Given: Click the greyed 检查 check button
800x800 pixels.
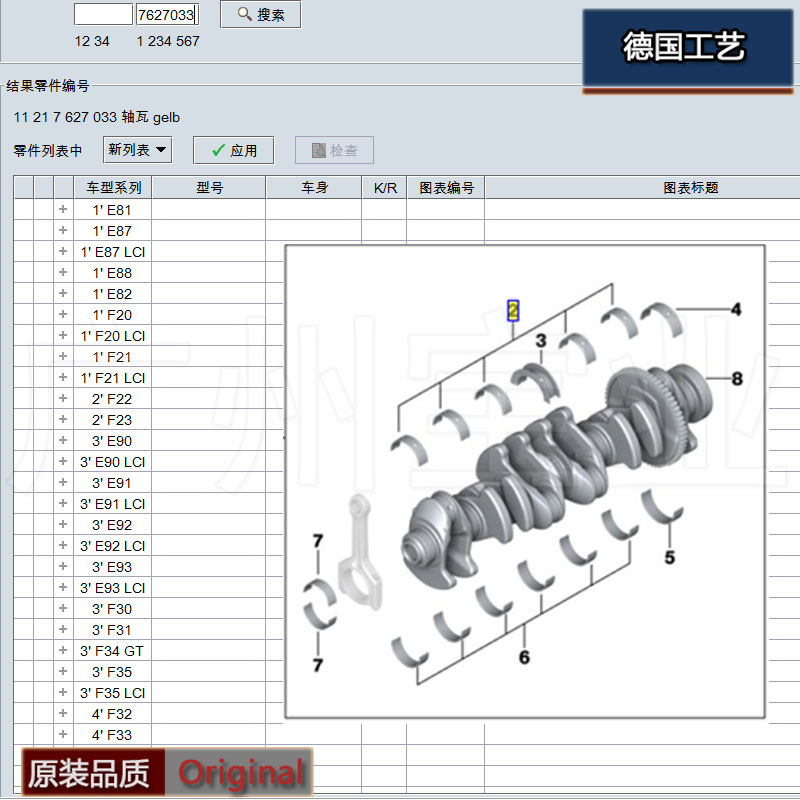Looking at the screenshot, I should point(334,150).
